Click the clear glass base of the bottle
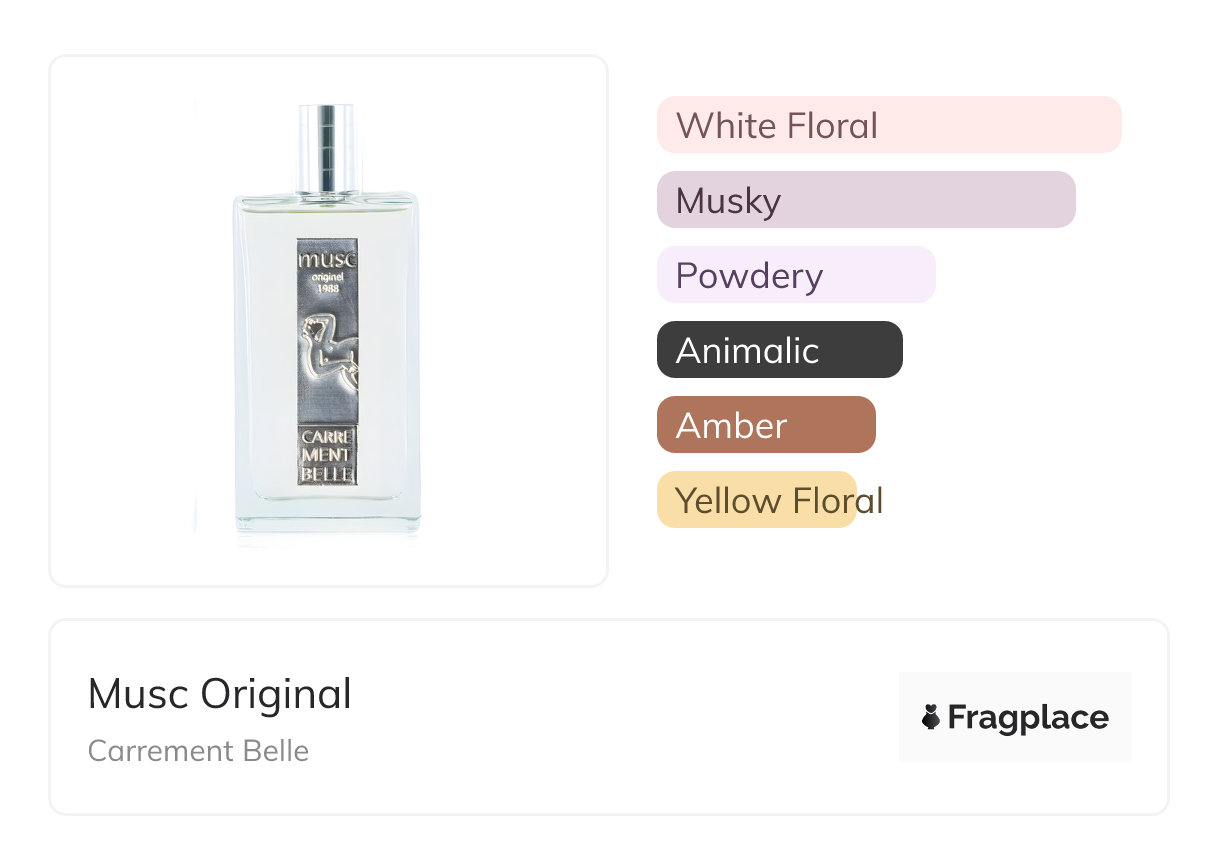Image resolution: width=1218 pixels, height=864 pixels. pyautogui.click(x=327, y=515)
